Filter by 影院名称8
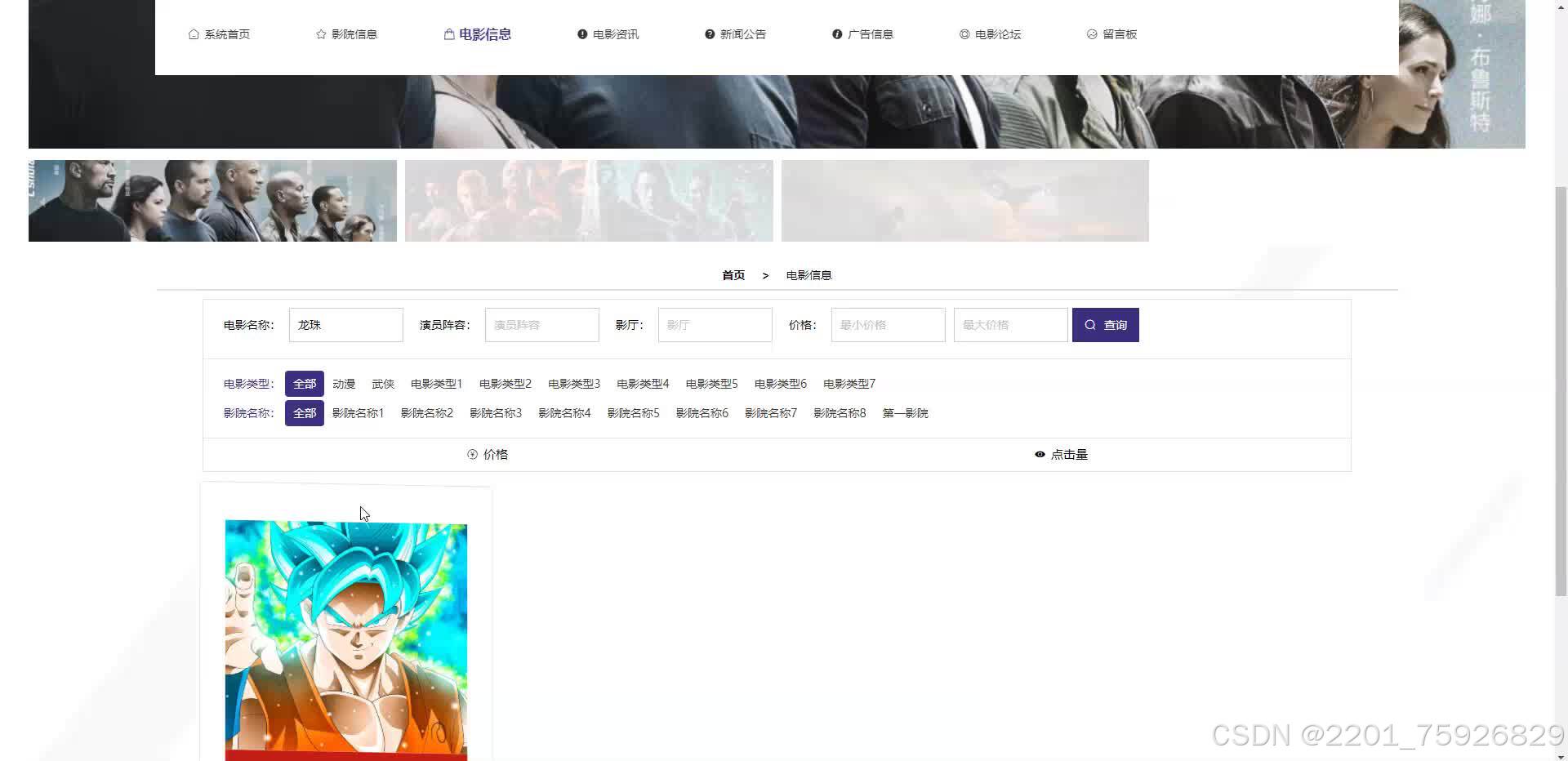The height and width of the screenshot is (761, 1568). click(x=840, y=413)
